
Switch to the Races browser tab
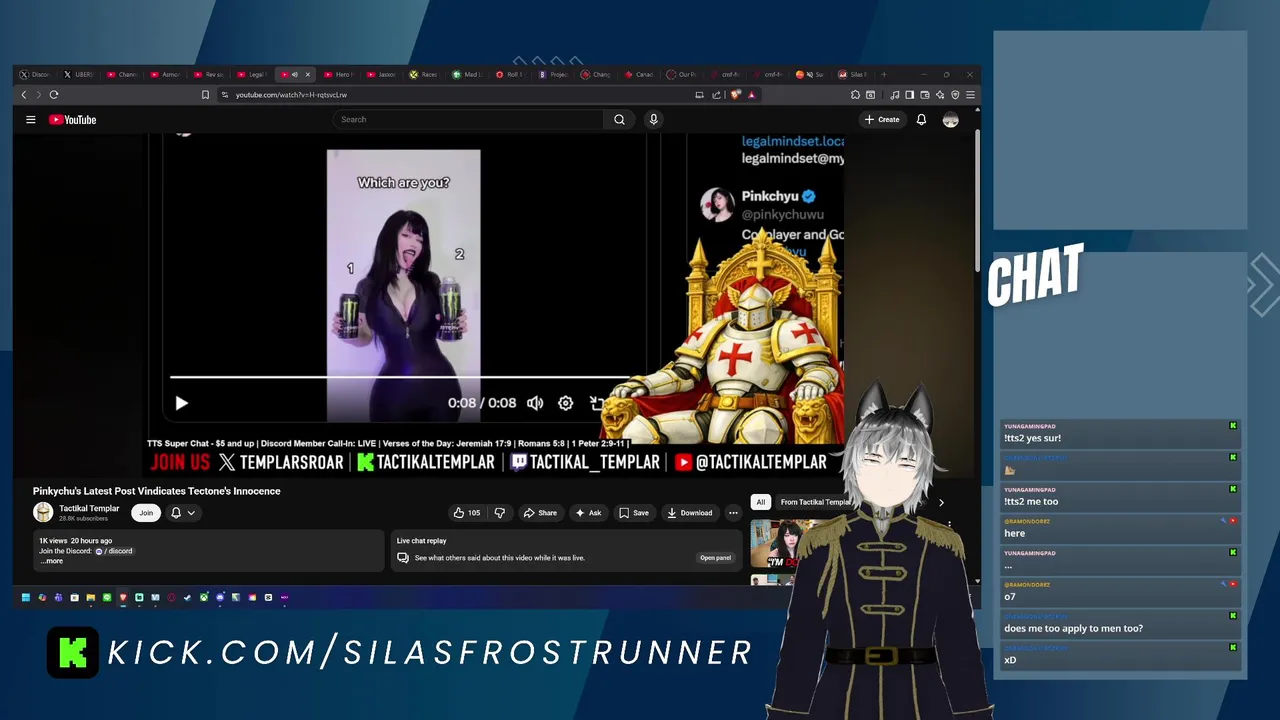pyautogui.click(x=424, y=74)
